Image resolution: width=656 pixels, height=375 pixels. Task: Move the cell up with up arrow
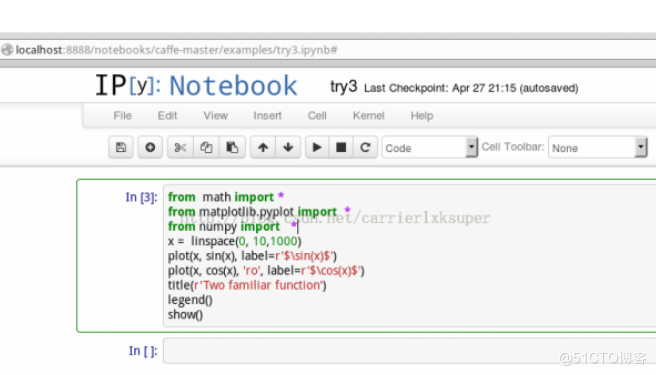(263, 147)
